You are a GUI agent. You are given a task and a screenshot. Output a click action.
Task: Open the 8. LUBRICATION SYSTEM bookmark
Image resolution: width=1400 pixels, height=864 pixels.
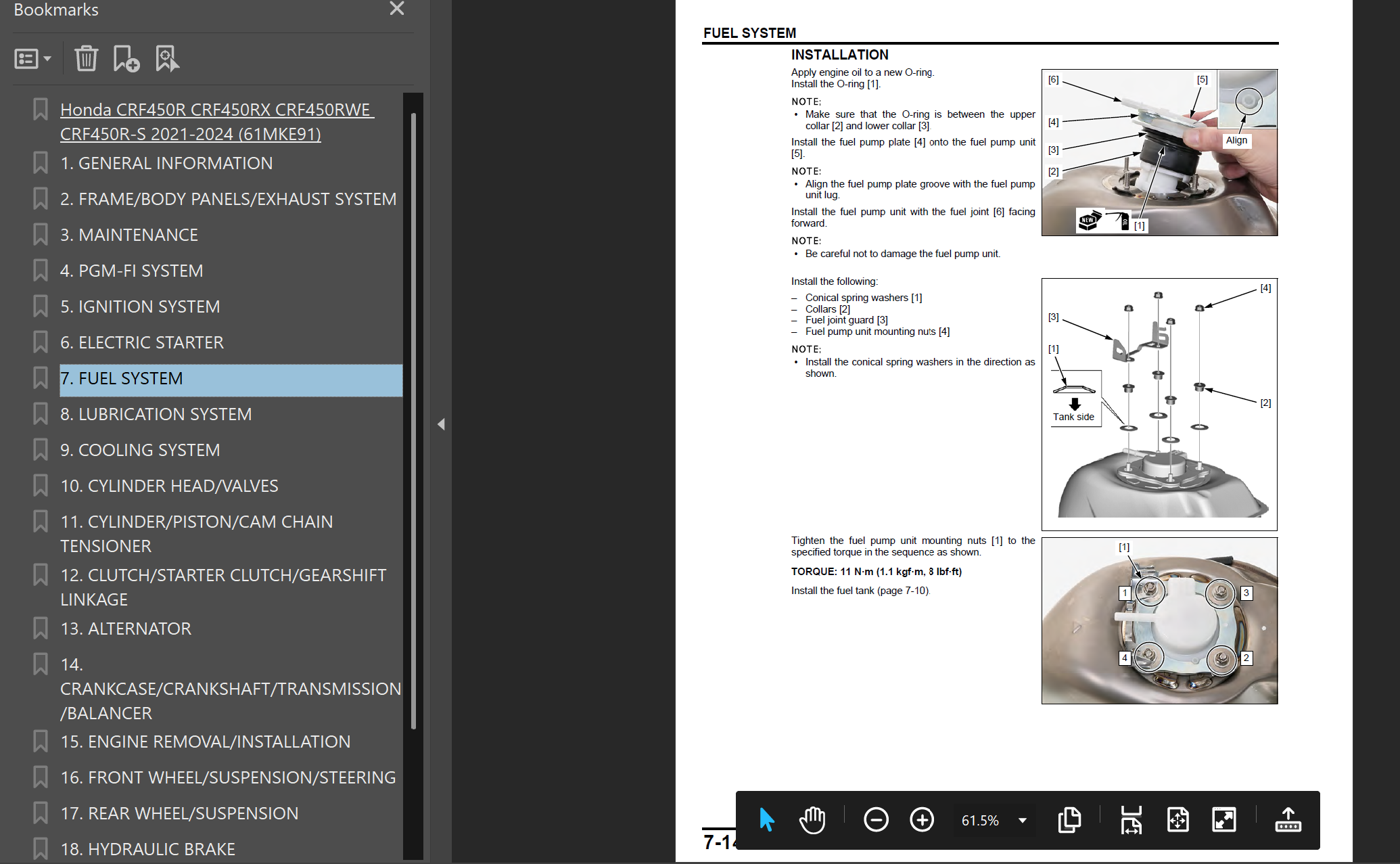[156, 414]
